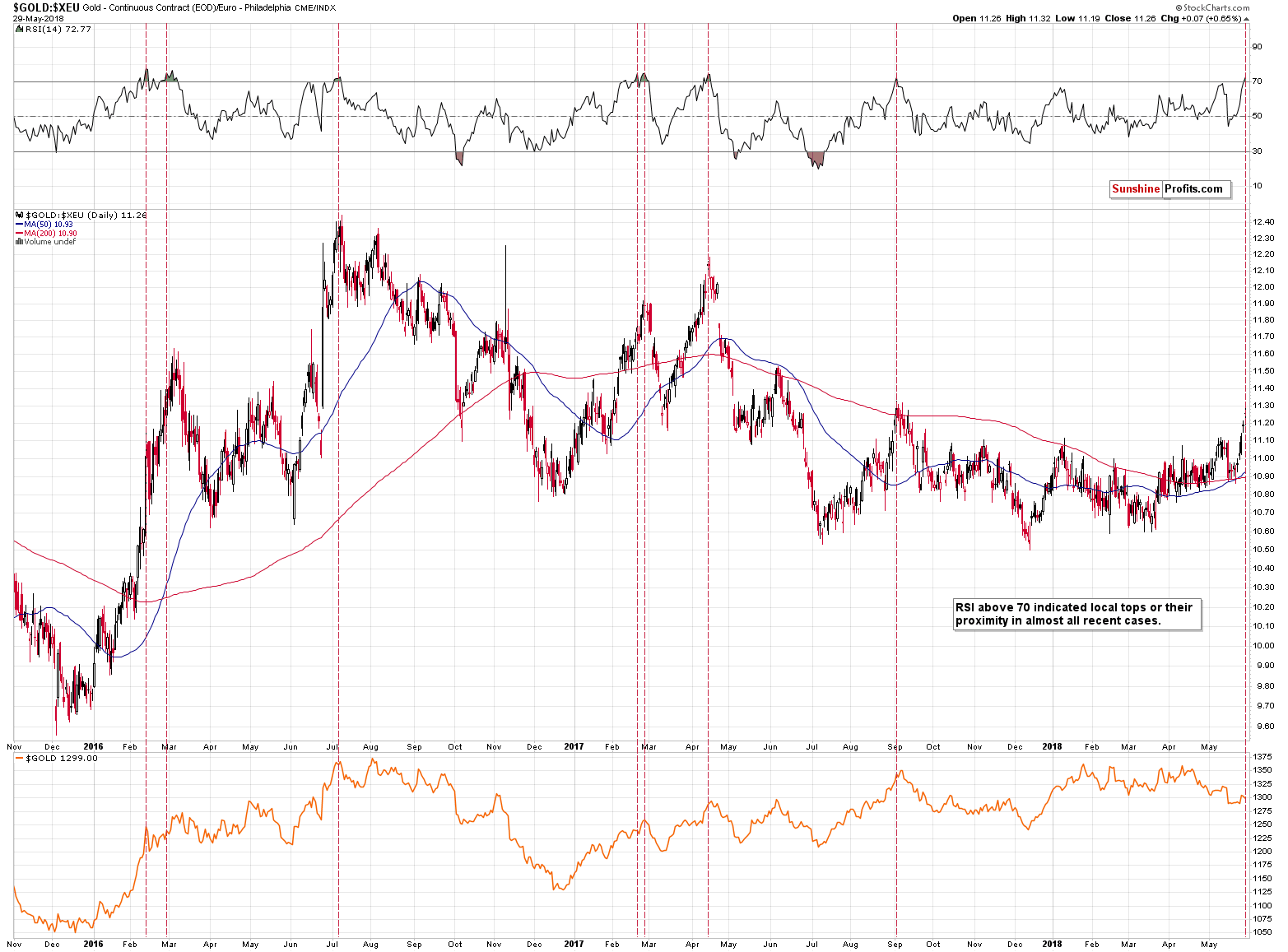Click the Chg +0.07 (+0.65%) value

tap(1200, 18)
